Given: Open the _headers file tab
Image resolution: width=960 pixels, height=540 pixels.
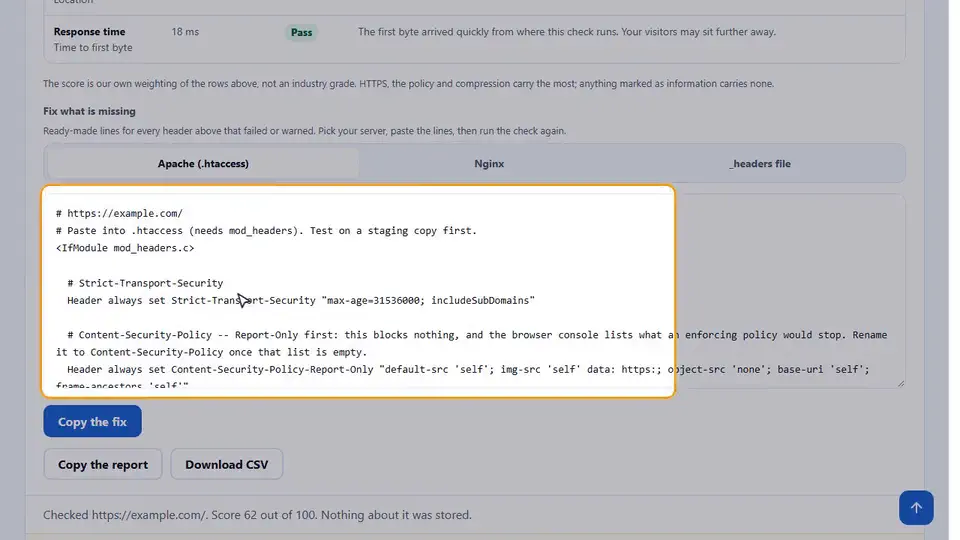Looking at the screenshot, I should (759, 163).
